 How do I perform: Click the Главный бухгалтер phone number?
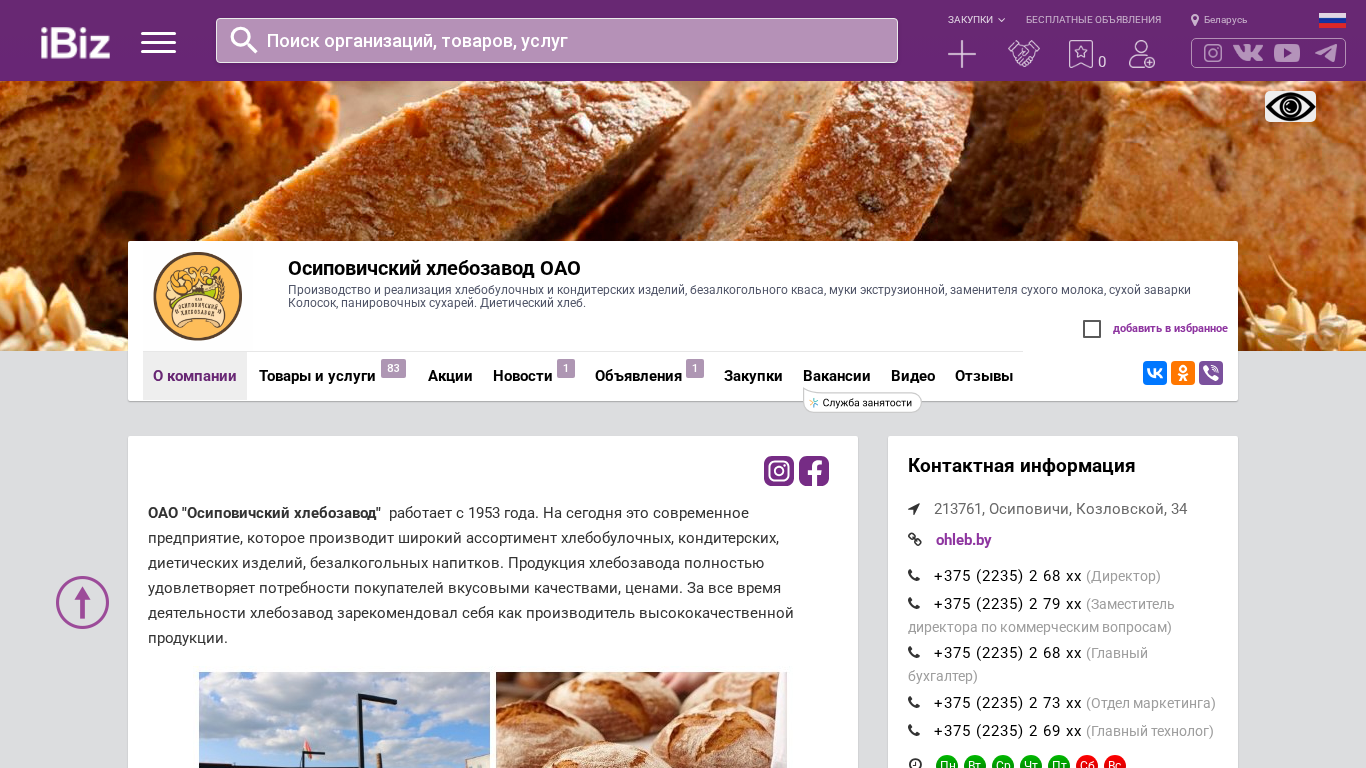(1008, 653)
